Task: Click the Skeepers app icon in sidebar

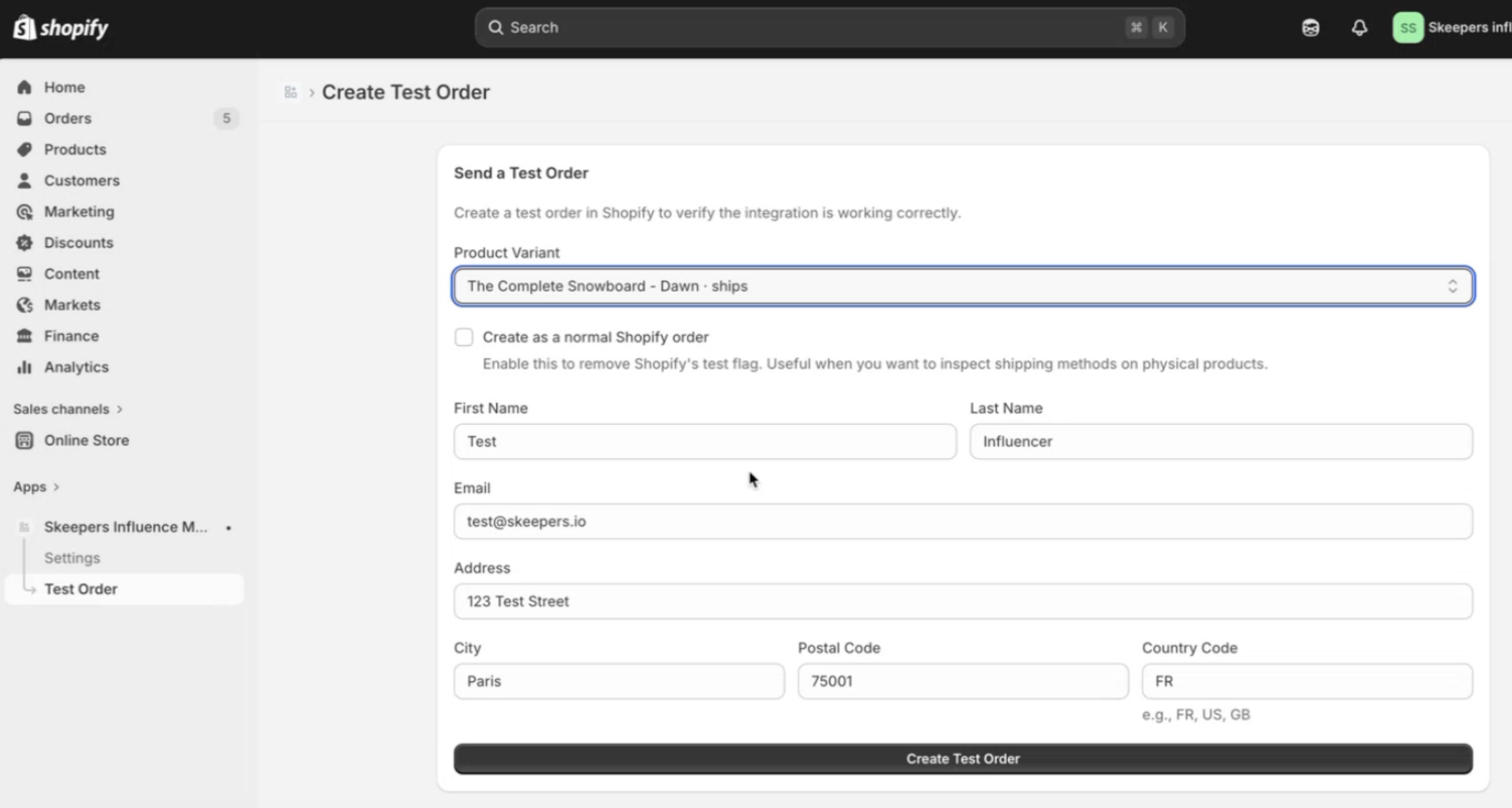Action: click(x=24, y=527)
